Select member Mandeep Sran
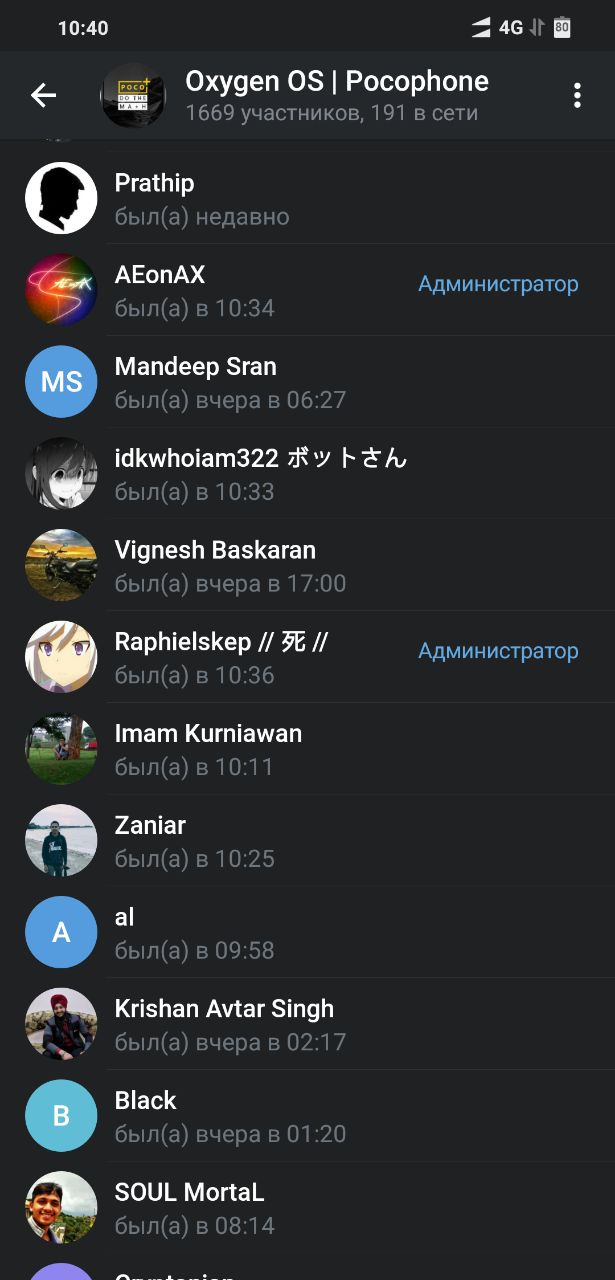Image resolution: width=615 pixels, height=1280 pixels. pyautogui.click(x=307, y=382)
